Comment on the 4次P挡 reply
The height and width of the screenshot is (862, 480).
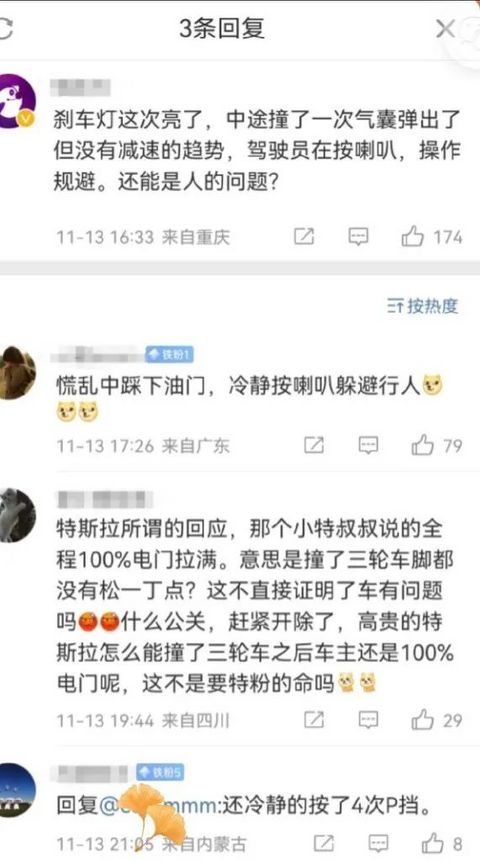click(378, 843)
